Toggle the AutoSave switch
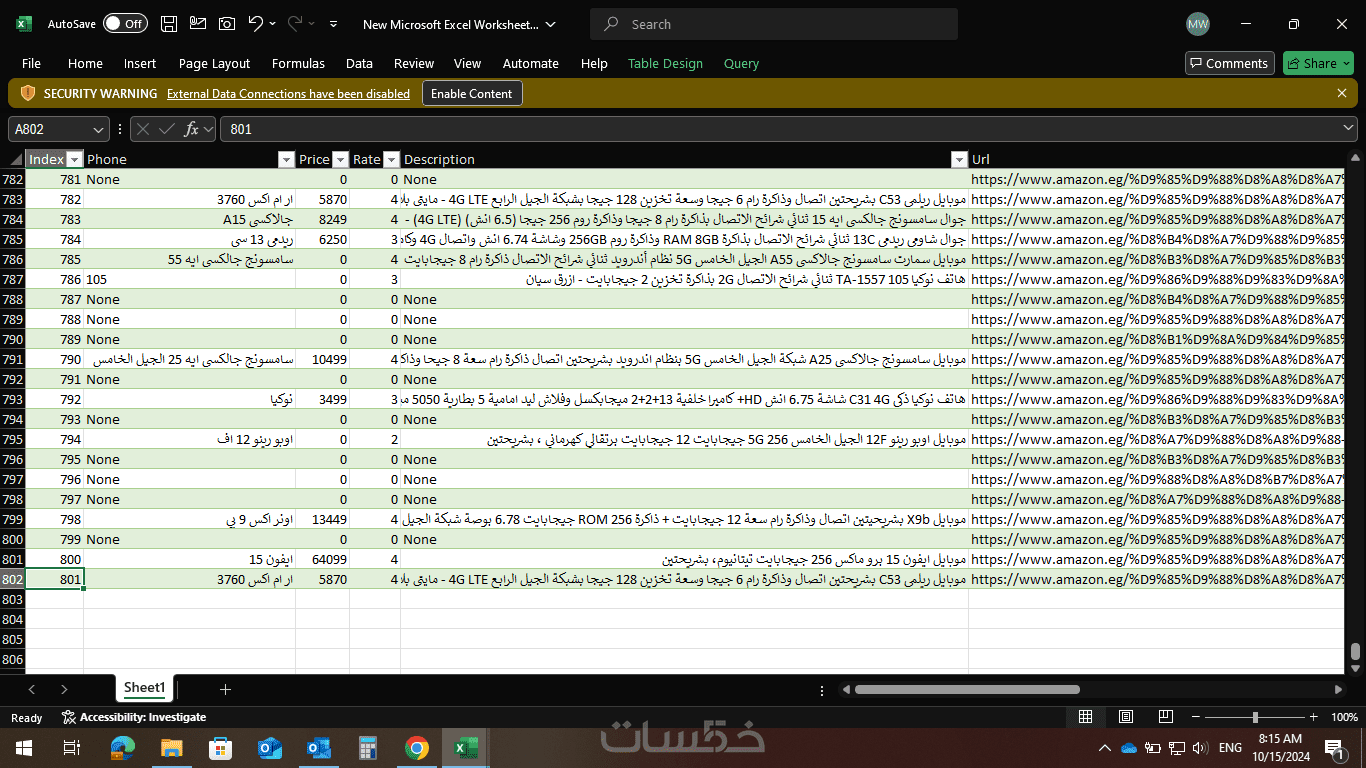 click(x=125, y=24)
